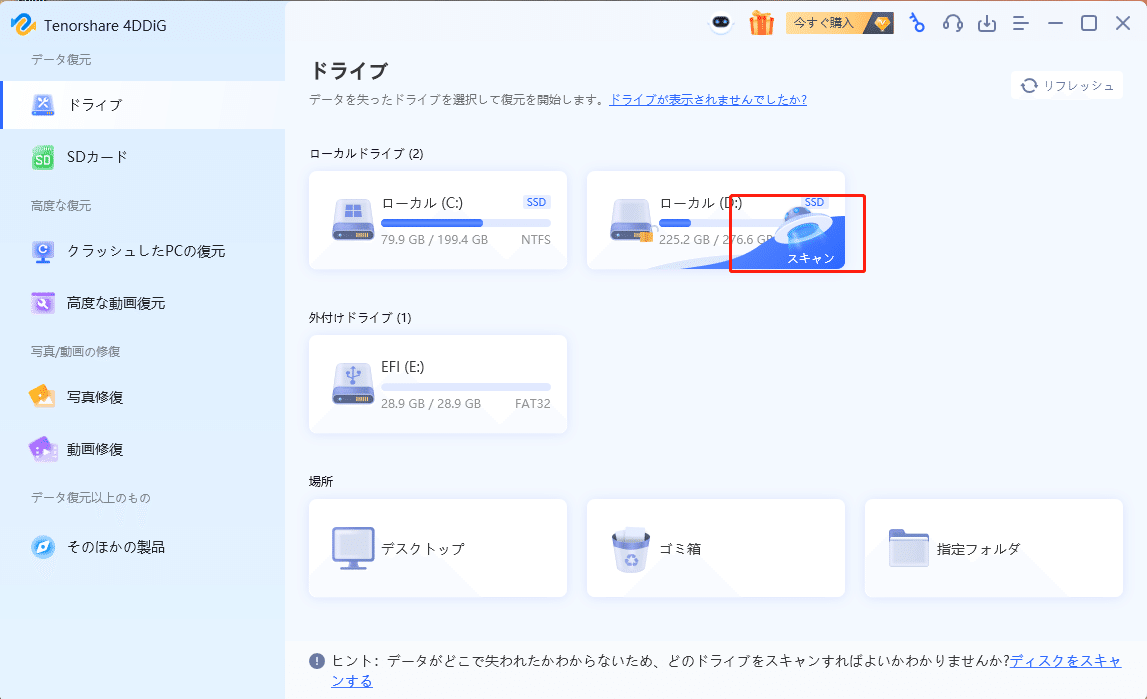Close the 4DDiG window
This screenshot has height=699, width=1147.
[x=1123, y=23]
